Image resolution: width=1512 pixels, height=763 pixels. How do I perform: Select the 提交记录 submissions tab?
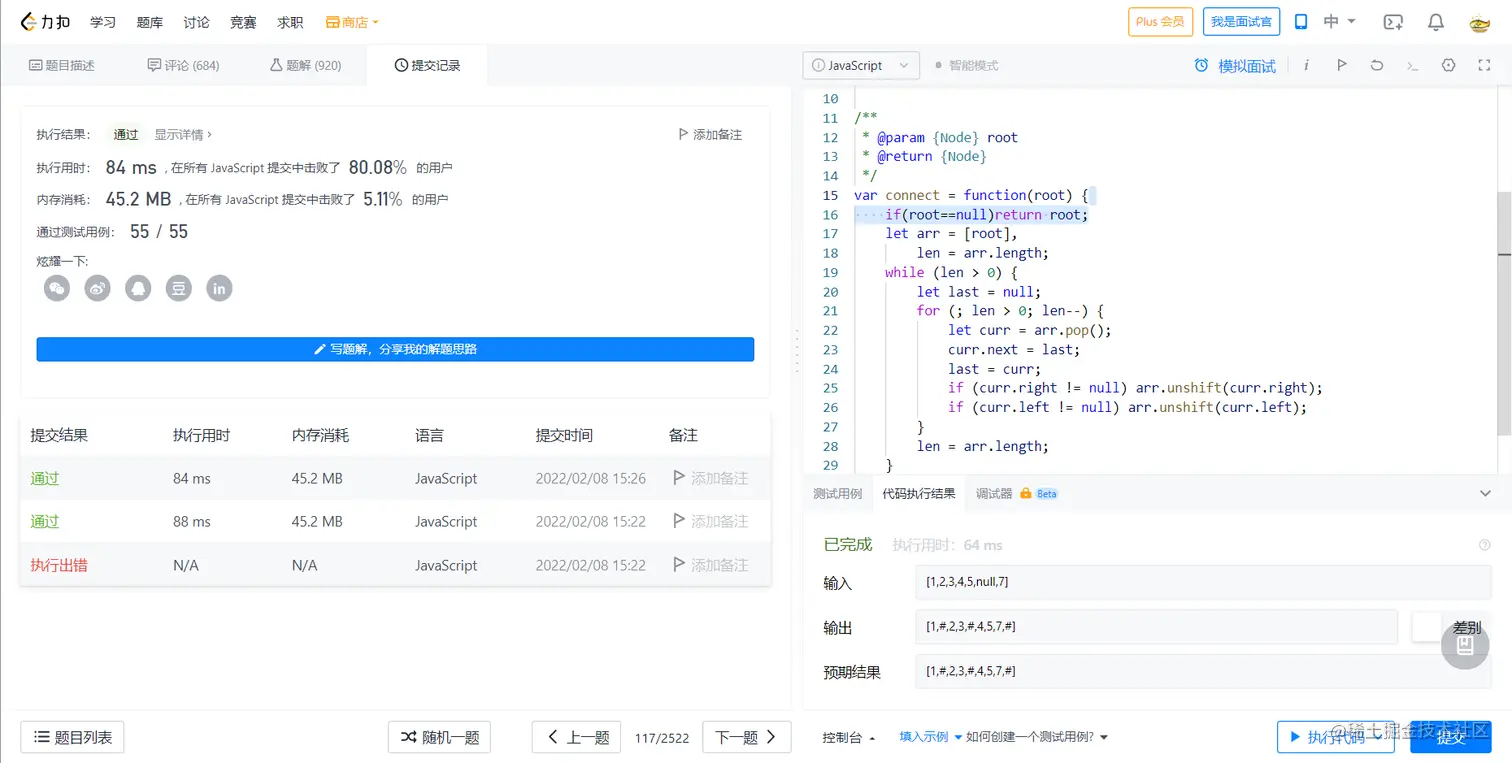tap(427, 66)
